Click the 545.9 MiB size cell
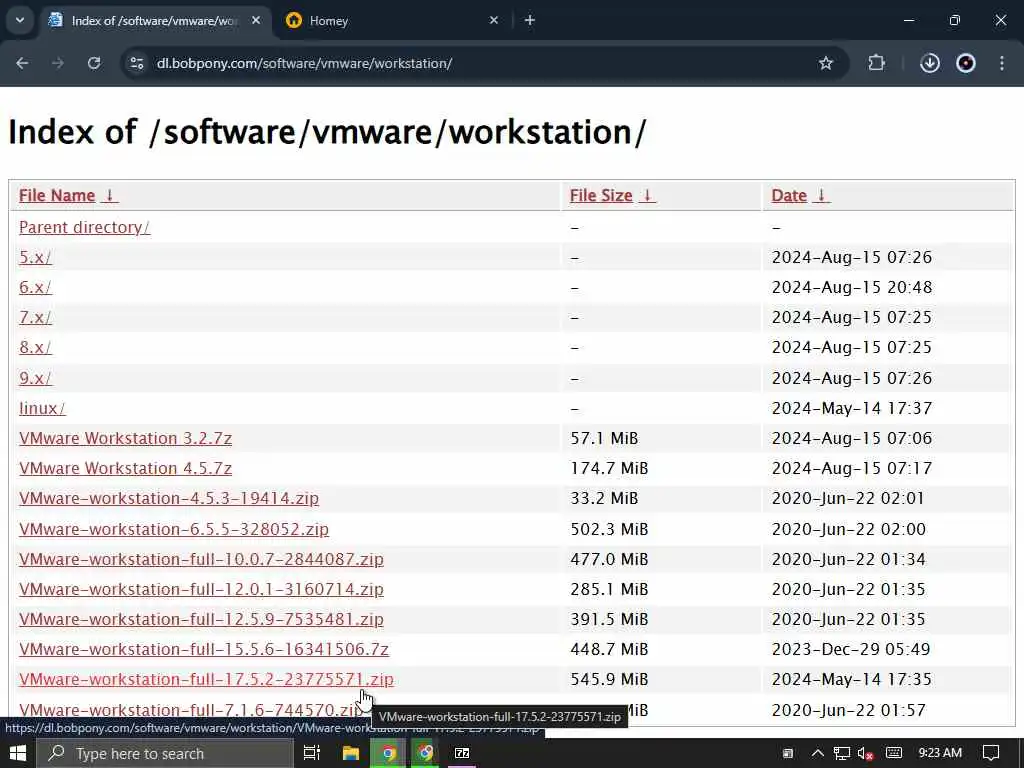This screenshot has height=768, width=1024. pyautogui.click(x=609, y=679)
